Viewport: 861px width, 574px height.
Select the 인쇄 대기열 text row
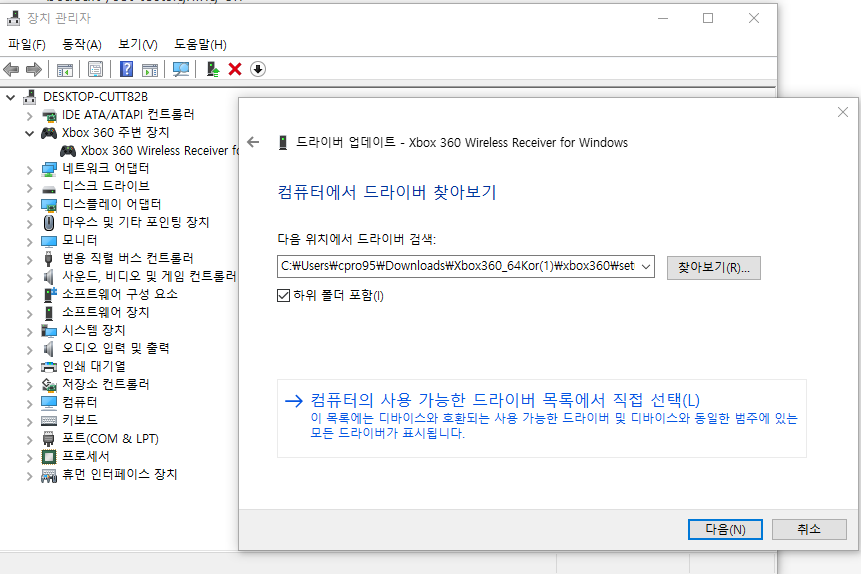click(94, 366)
